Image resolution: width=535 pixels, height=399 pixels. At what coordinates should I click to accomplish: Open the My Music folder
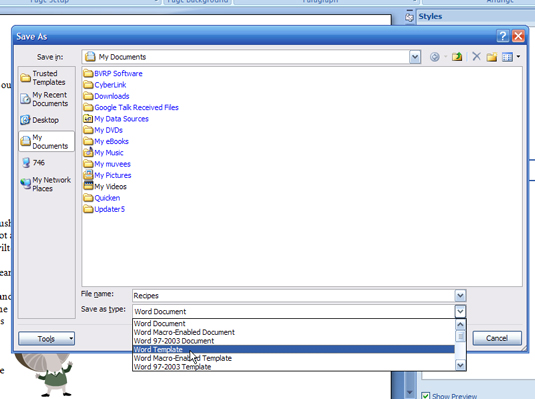point(103,153)
